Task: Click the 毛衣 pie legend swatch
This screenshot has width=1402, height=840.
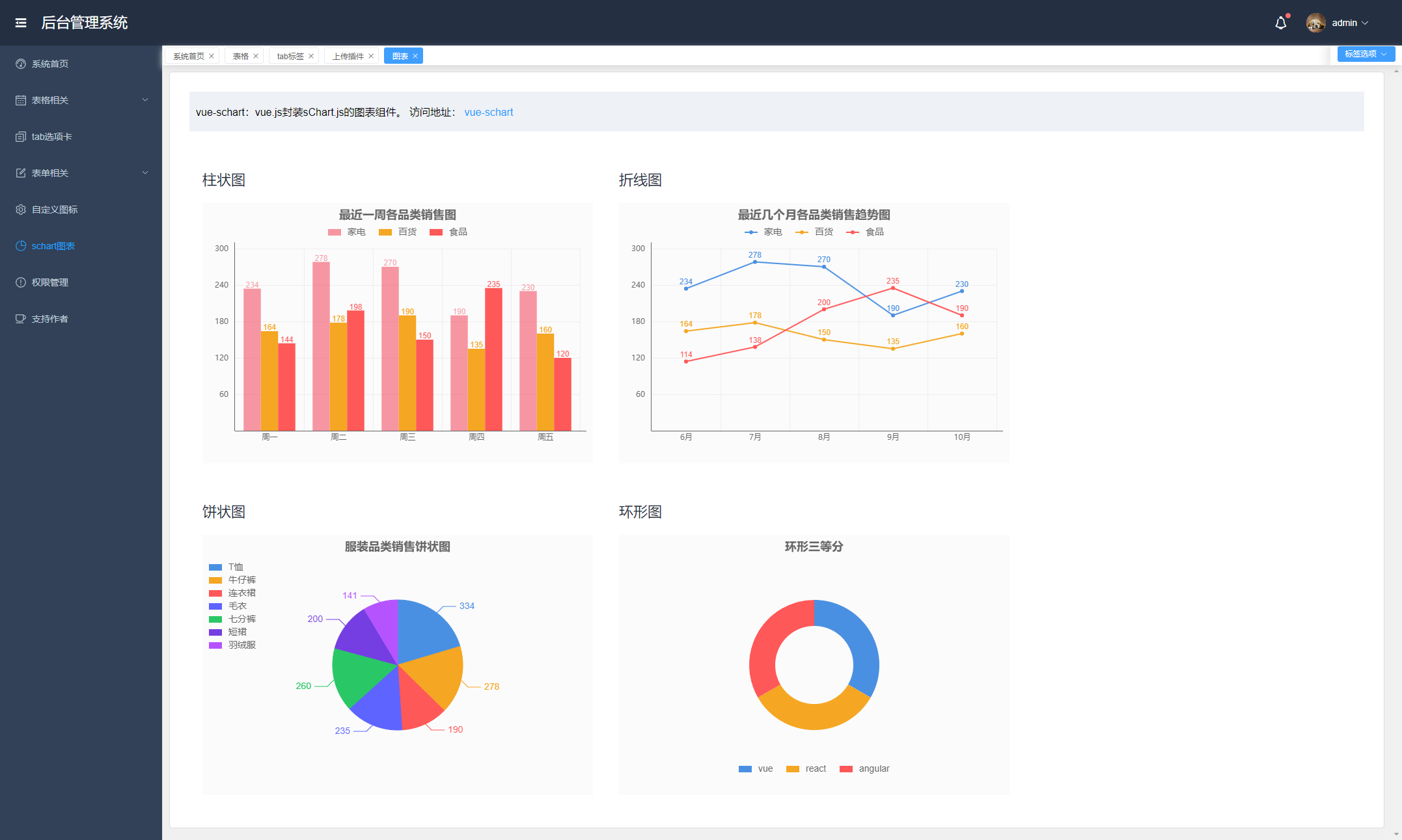Action: point(215,606)
